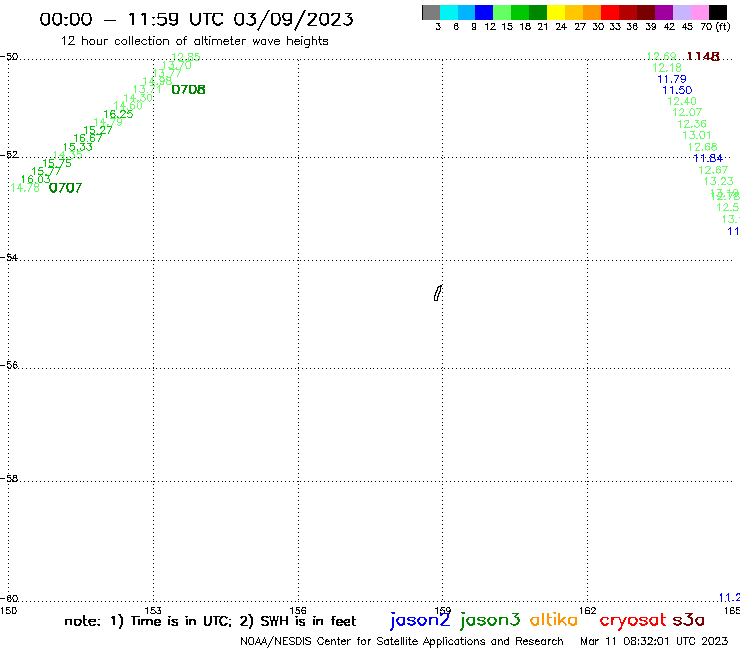Click the 12 hour collection subtitle
Viewport: 740px width, 650px height.
pos(194,41)
